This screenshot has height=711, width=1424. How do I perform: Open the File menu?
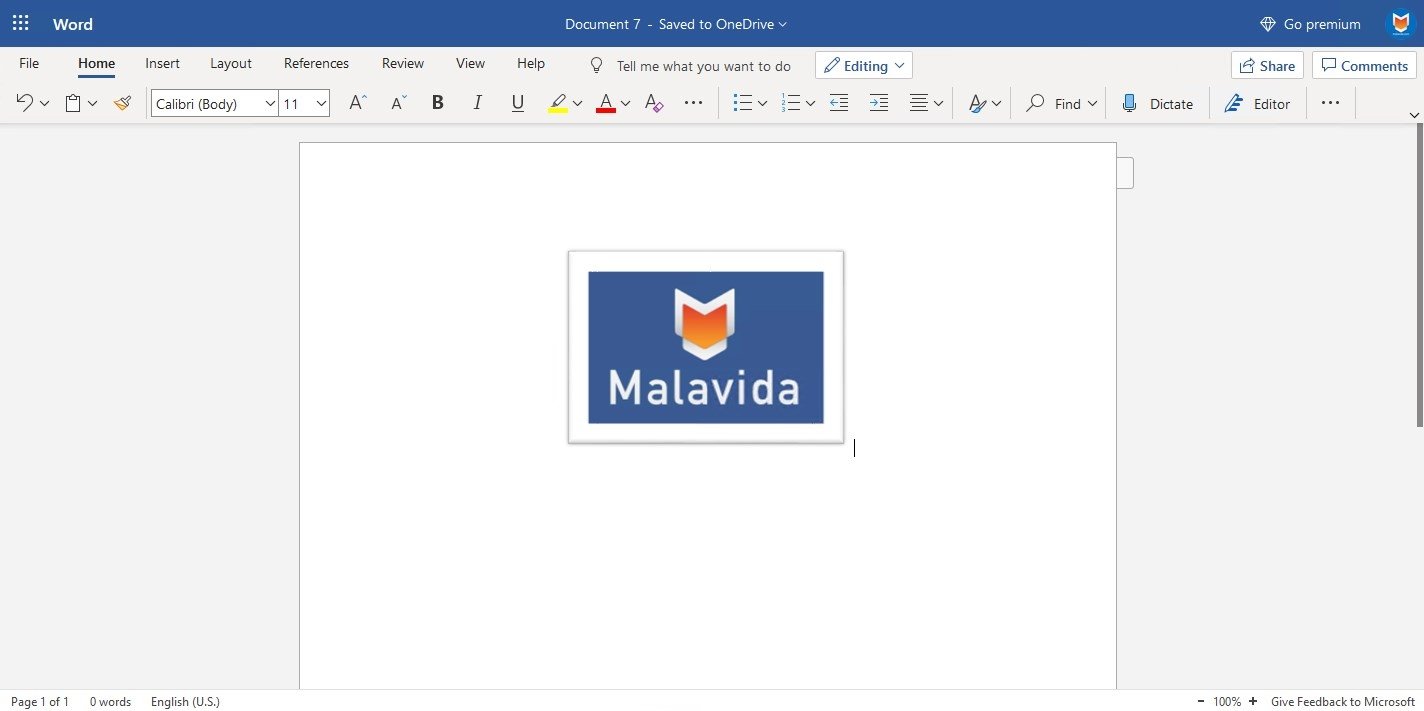pyautogui.click(x=29, y=63)
